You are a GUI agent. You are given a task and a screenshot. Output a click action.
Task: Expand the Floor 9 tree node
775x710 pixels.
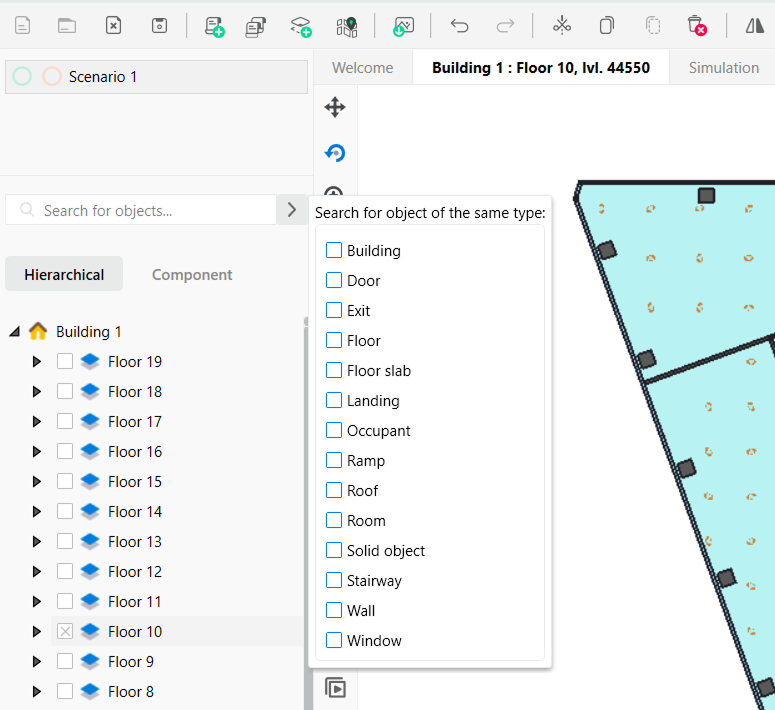37,662
